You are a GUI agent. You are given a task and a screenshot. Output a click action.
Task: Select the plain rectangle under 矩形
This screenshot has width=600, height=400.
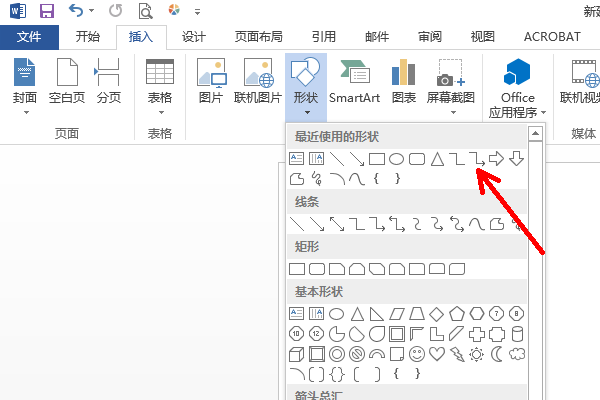coord(297,269)
